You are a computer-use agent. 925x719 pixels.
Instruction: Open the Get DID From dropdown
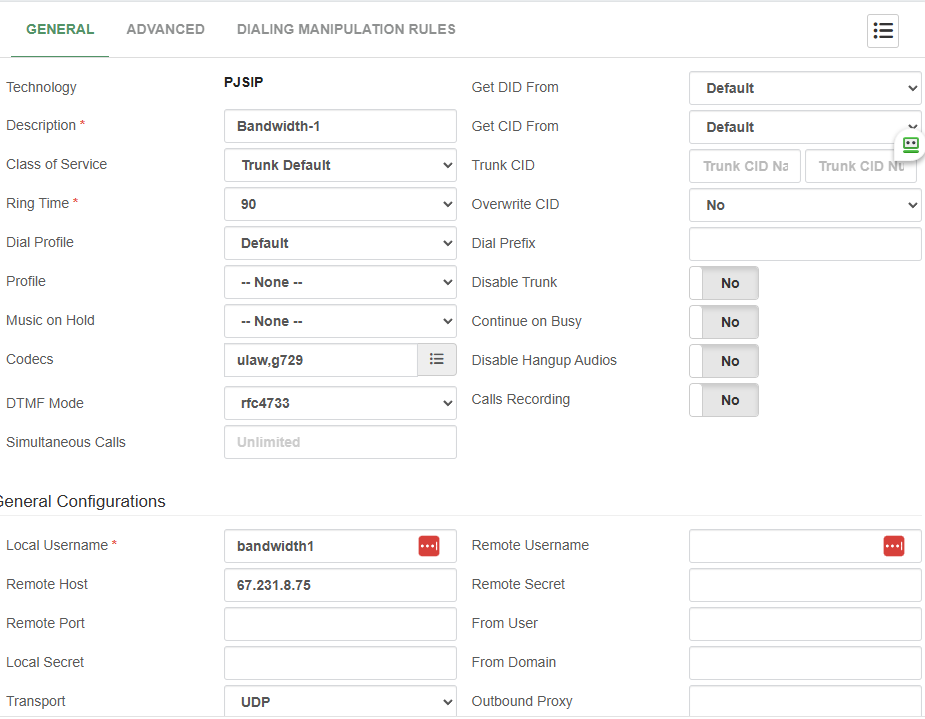tap(805, 88)
